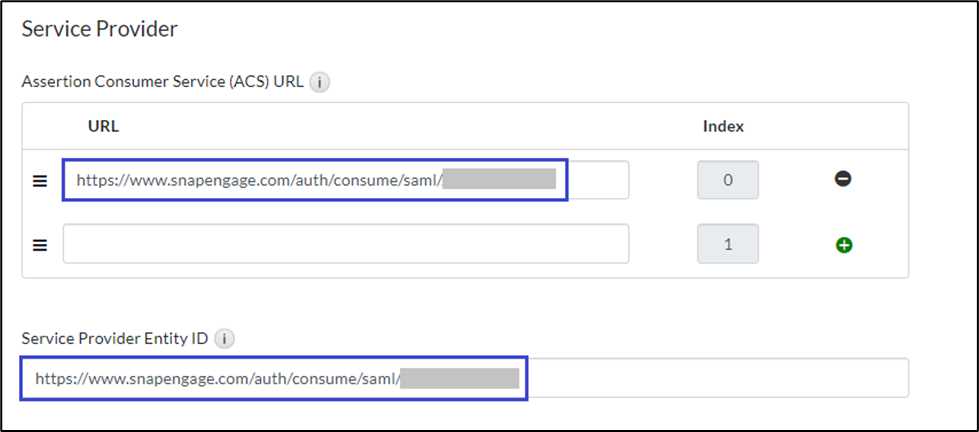Click the Service Provider Entity ID label
This screenshot has width=979, height=432.
tap(114, 339)
